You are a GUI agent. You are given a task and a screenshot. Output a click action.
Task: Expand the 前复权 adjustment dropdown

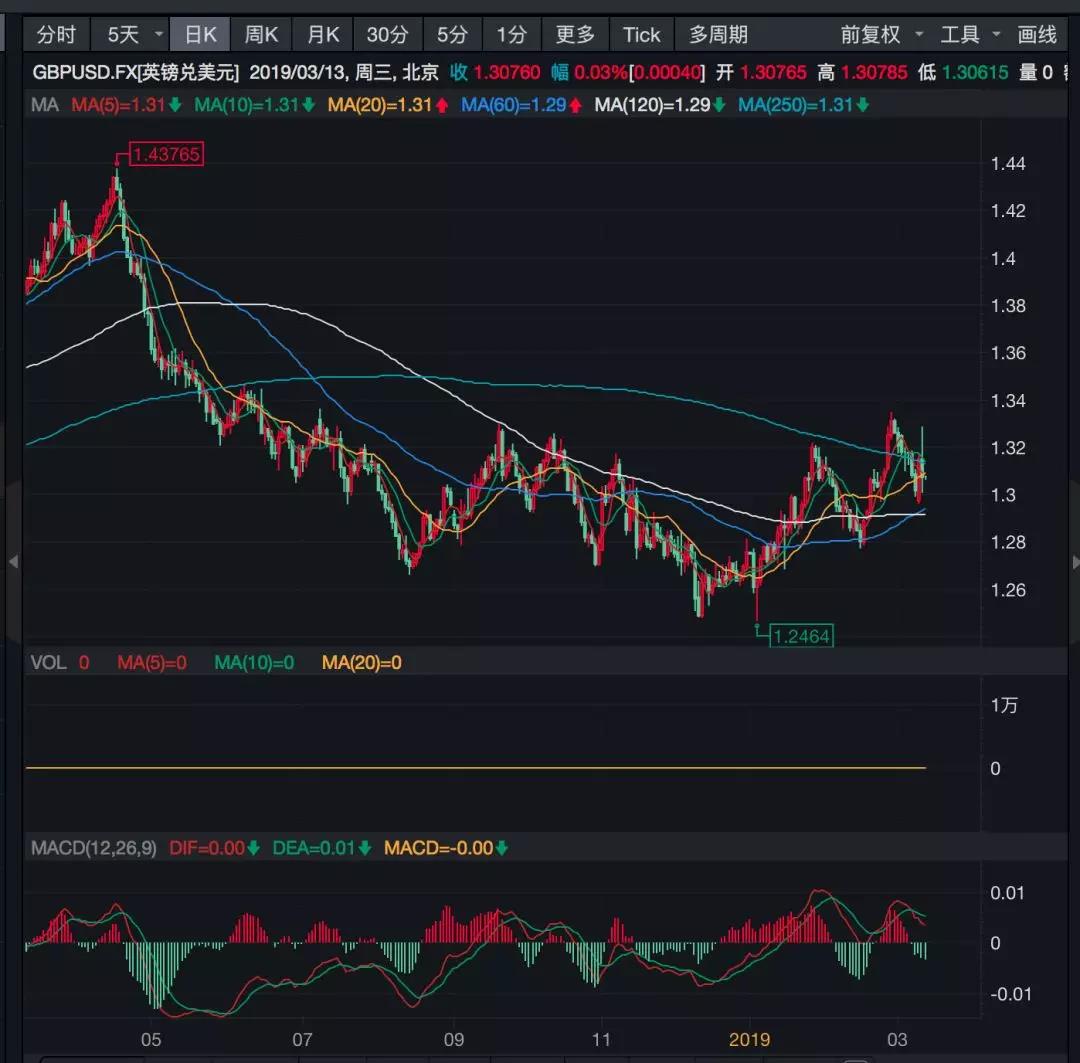(882, 35)
